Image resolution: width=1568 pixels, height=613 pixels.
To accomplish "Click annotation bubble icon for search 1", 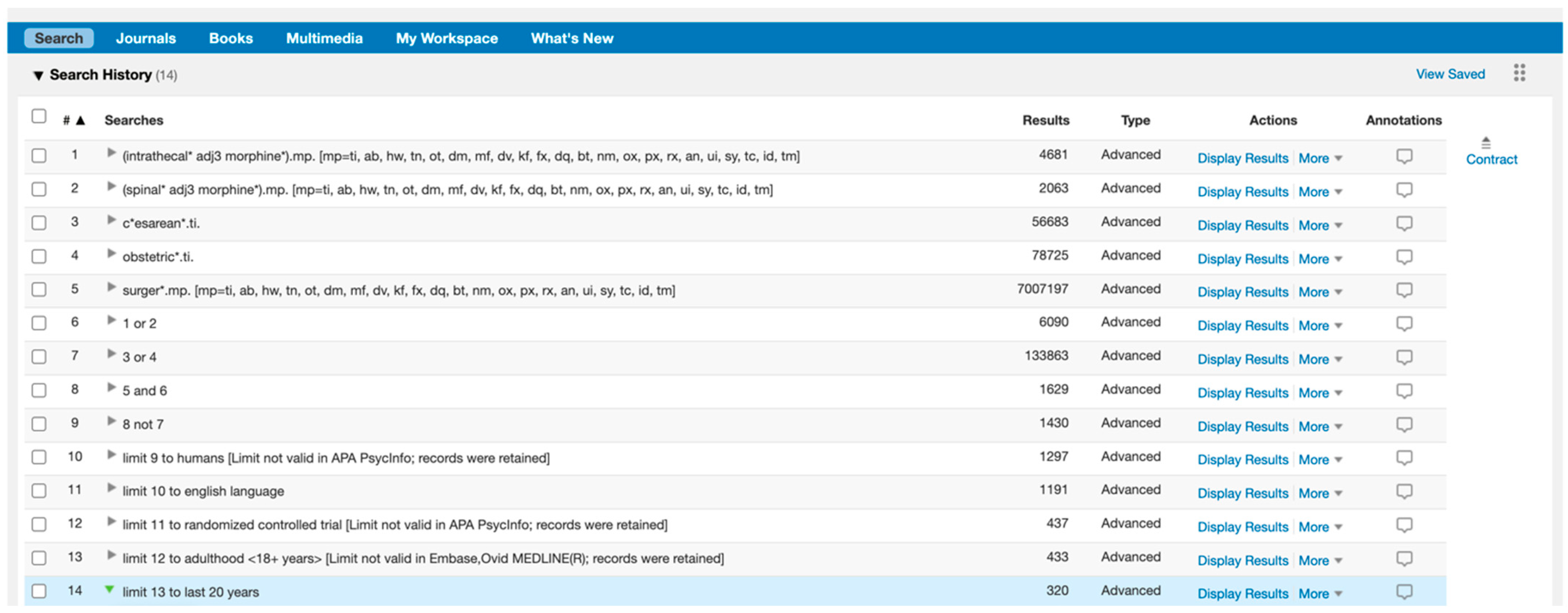I will point(1404,156).
